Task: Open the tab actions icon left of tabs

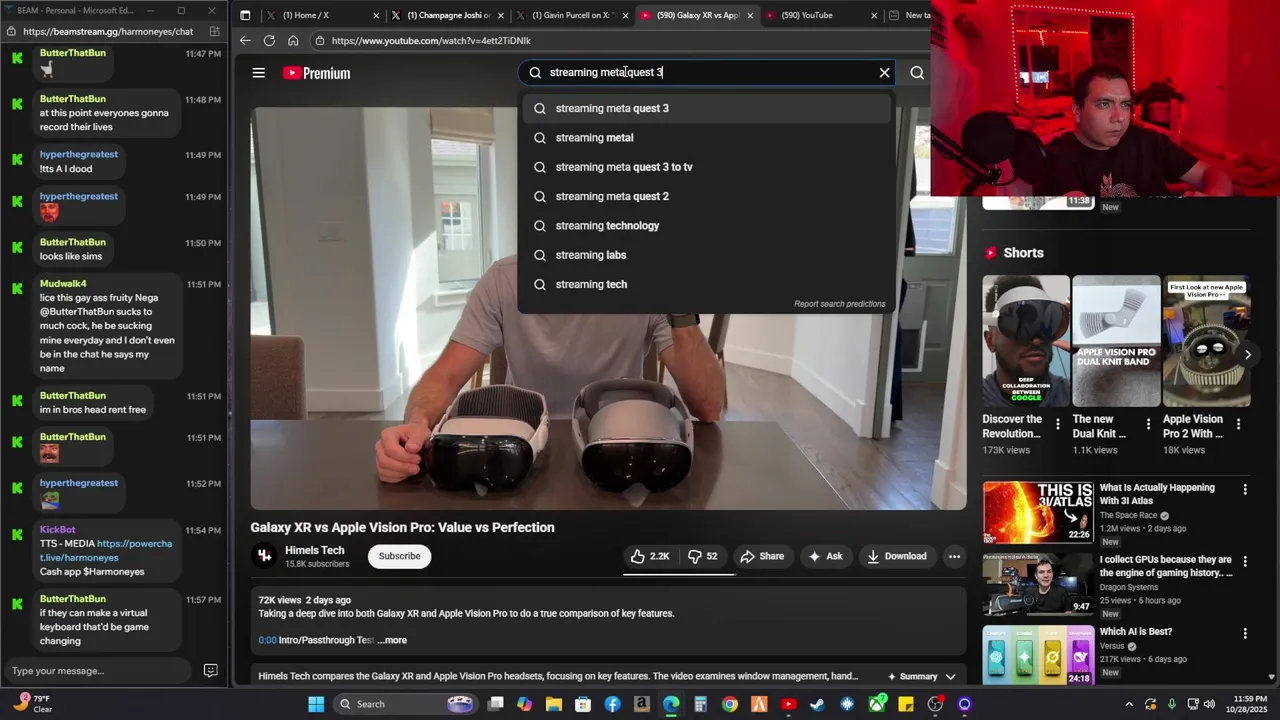Action: [245, 15]
